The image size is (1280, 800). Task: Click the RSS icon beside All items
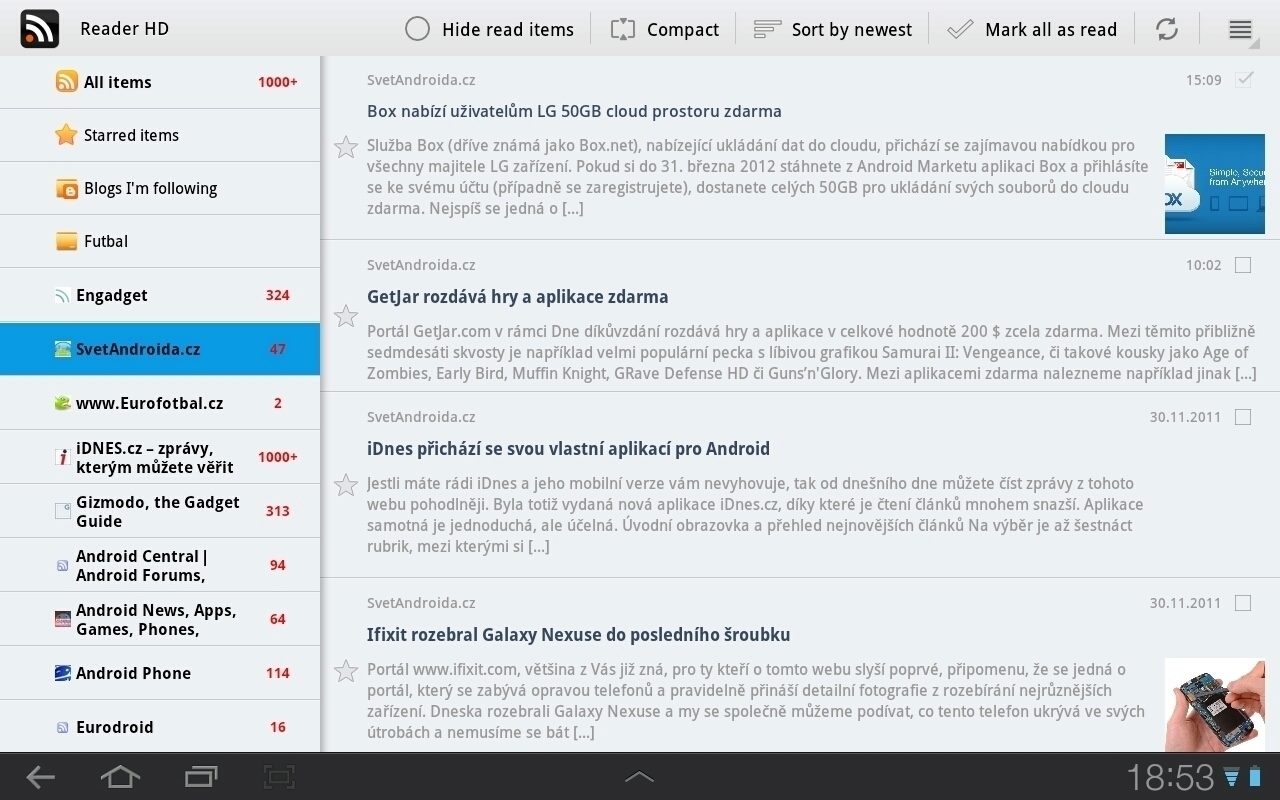coord(66,82)
